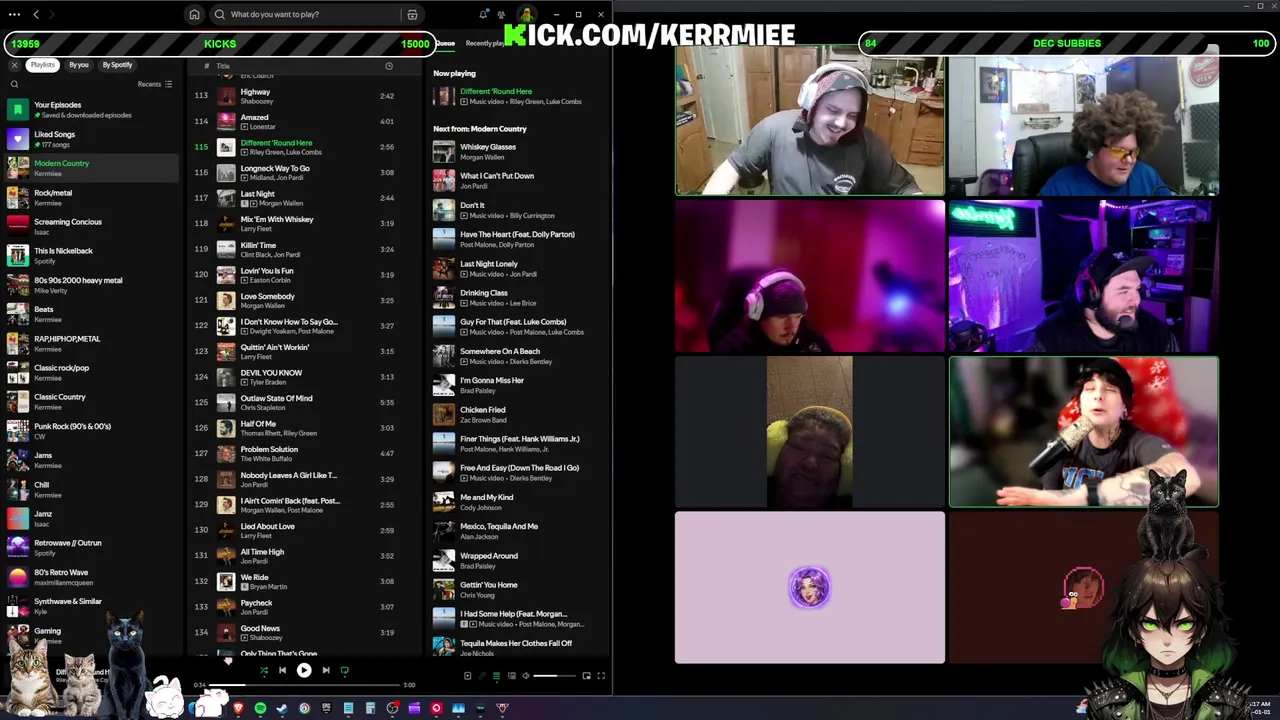Click the Title column header
The height and width of the screenshot is (720, 1280).
pos(223,66)
